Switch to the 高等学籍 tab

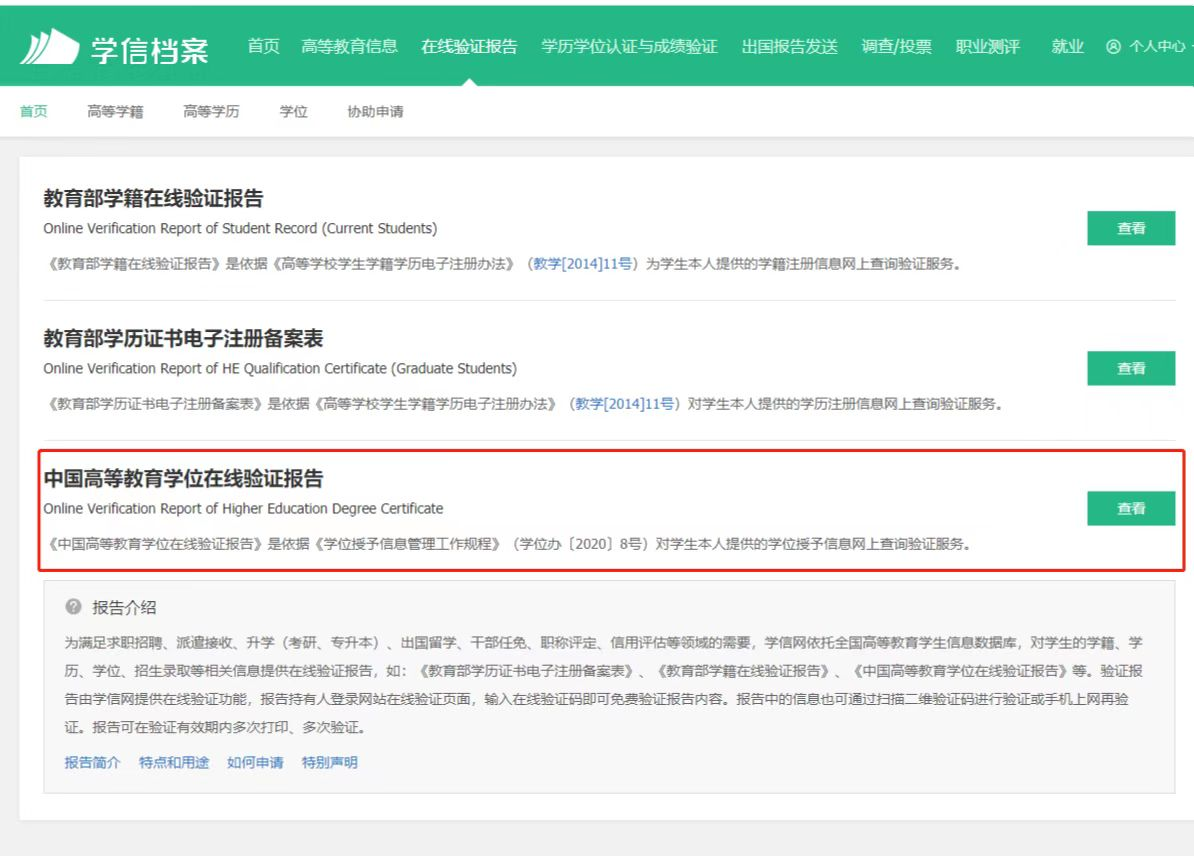tap(115, 111)
